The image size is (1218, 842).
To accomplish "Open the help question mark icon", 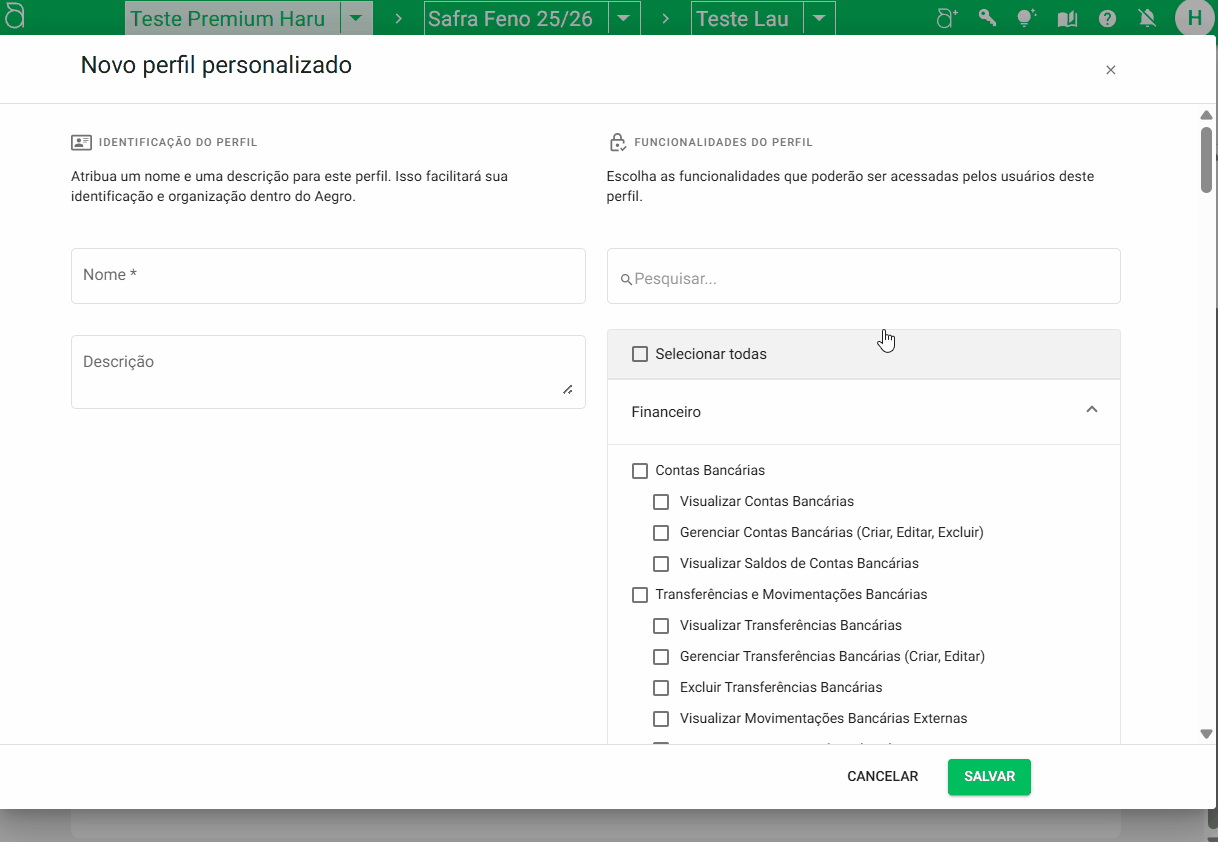I will point(1107,18).
